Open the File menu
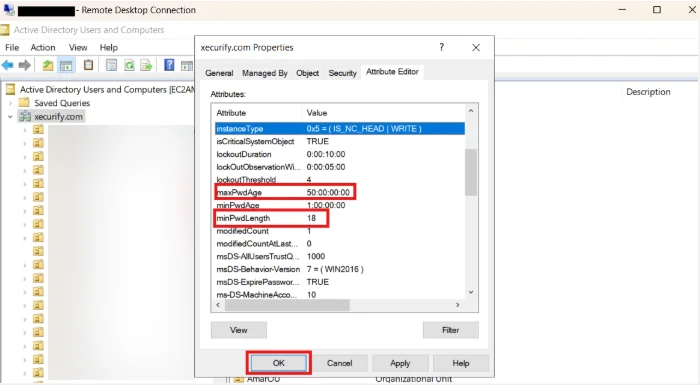The width and height of the screenshot is (700, 385). pyautogui.click(x=12, y=47)
